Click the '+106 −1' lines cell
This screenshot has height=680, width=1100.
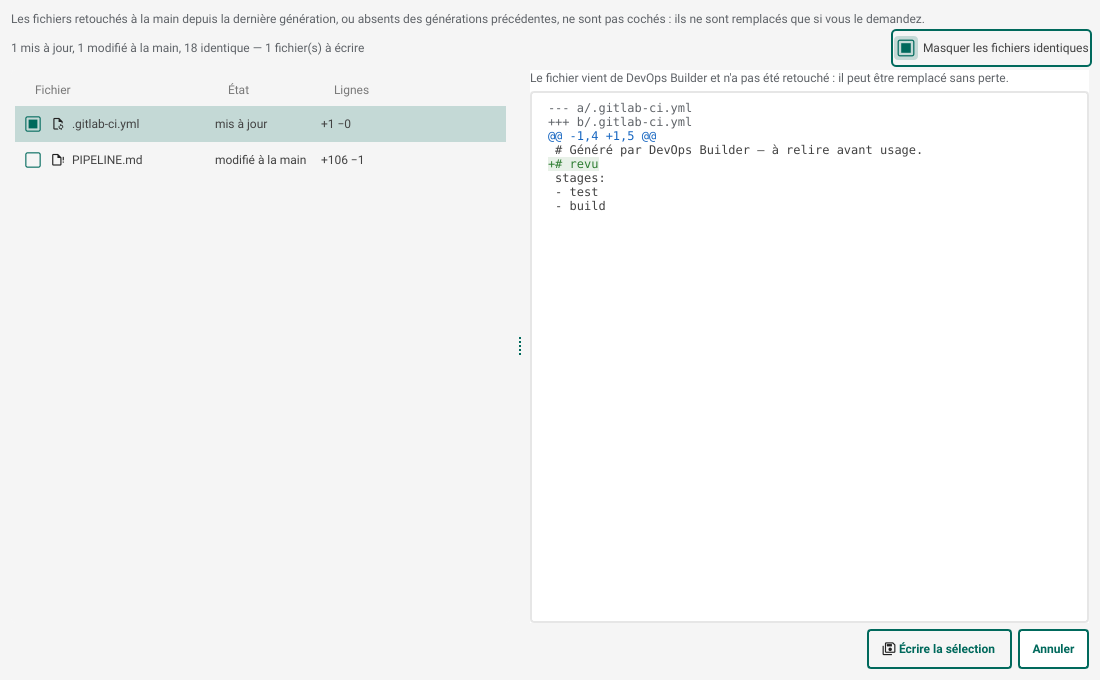point(342,160)
